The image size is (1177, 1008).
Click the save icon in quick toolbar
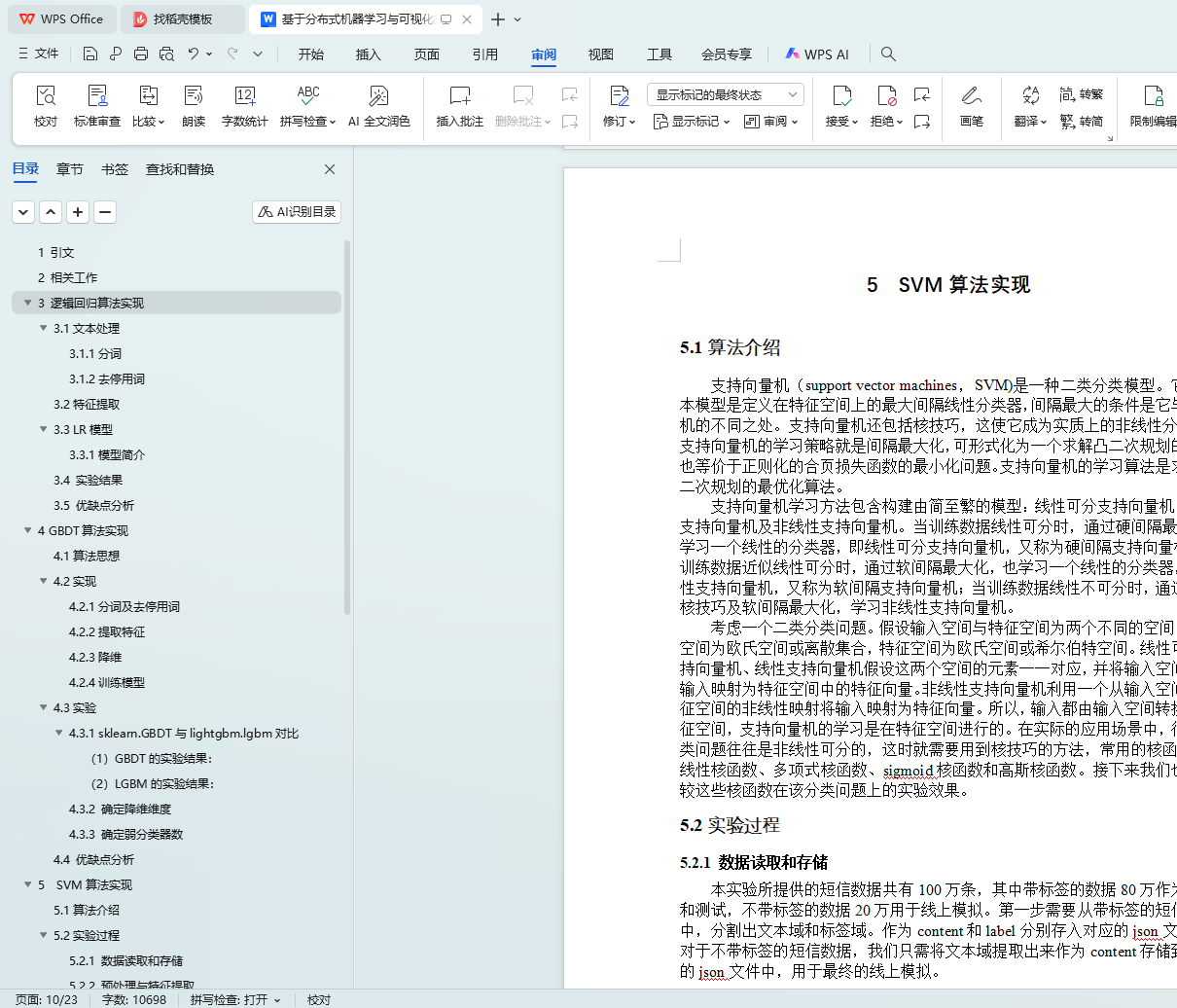click(90, 54)
